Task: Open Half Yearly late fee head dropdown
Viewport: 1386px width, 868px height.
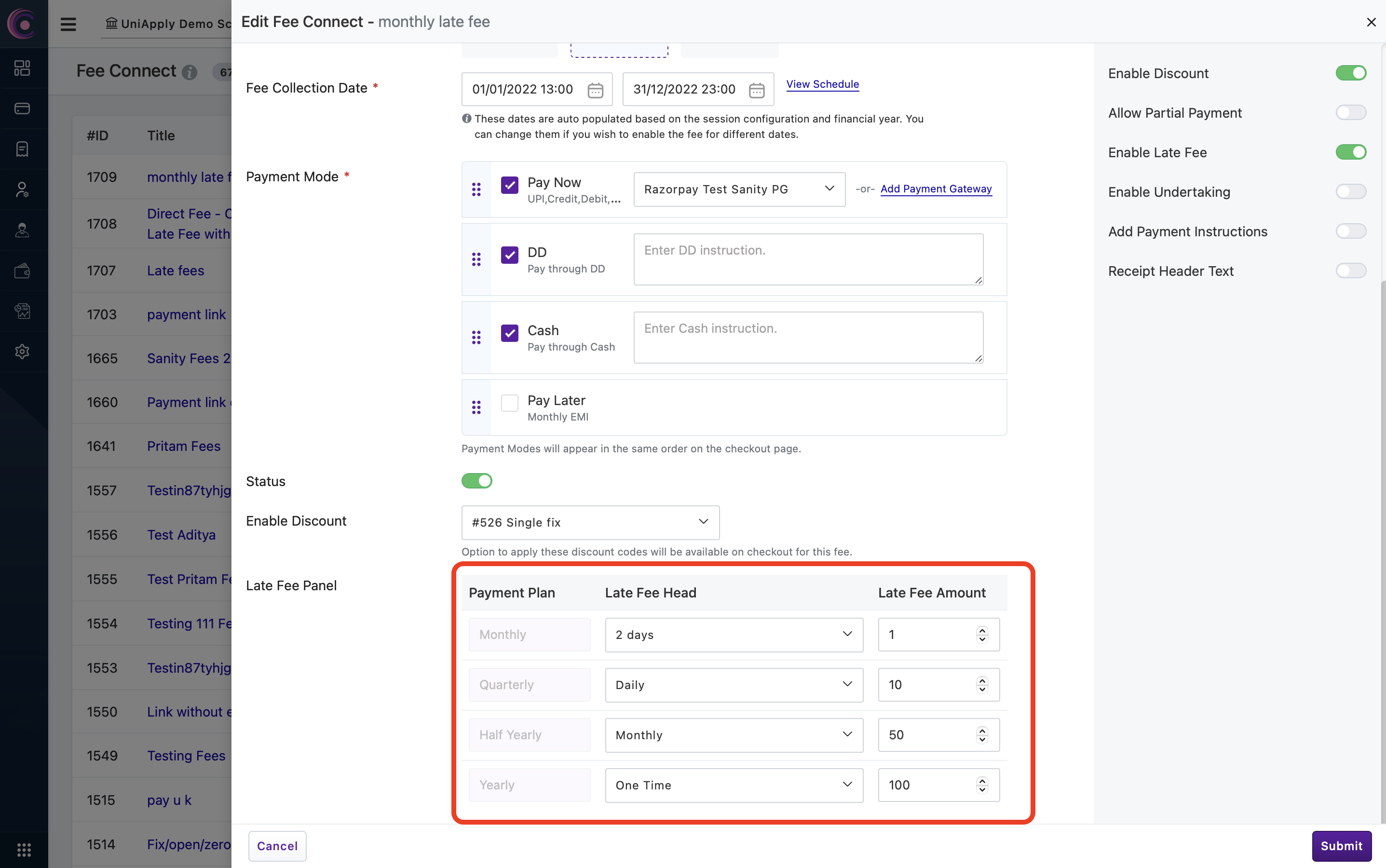Action: tap(734, 735)
